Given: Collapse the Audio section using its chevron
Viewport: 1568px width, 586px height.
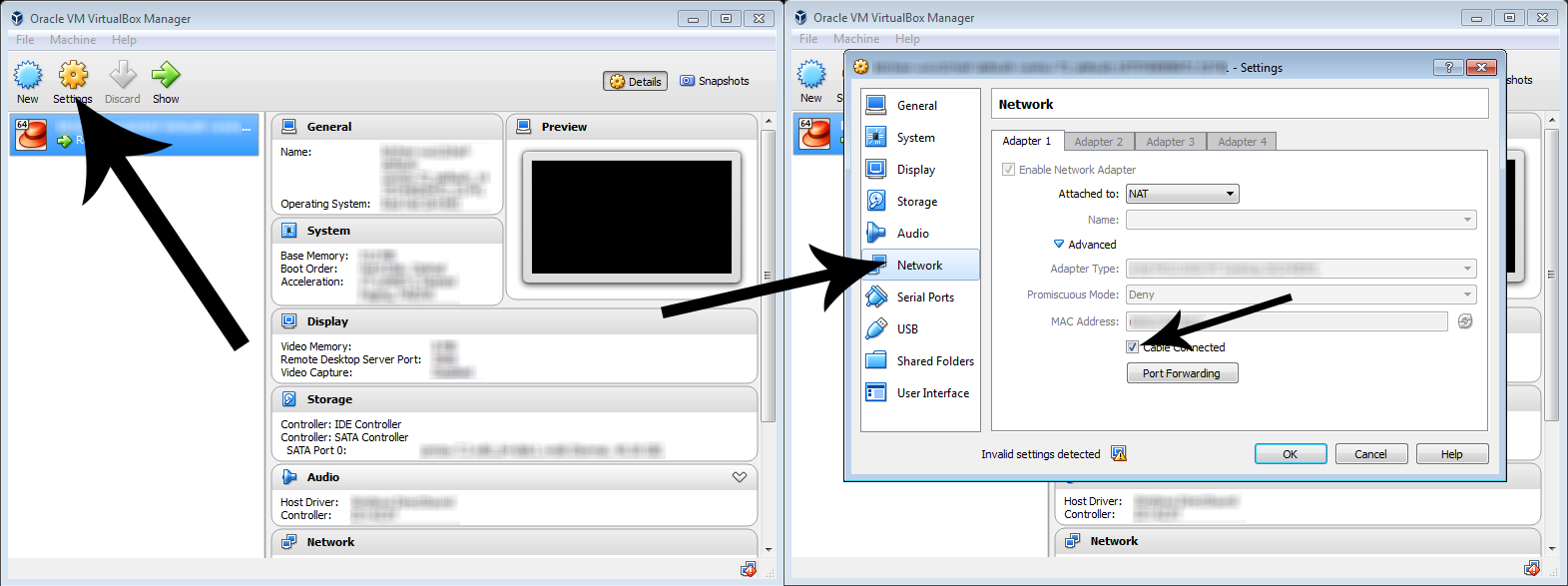Looking at the screenshot, I should tap(740, 477).
